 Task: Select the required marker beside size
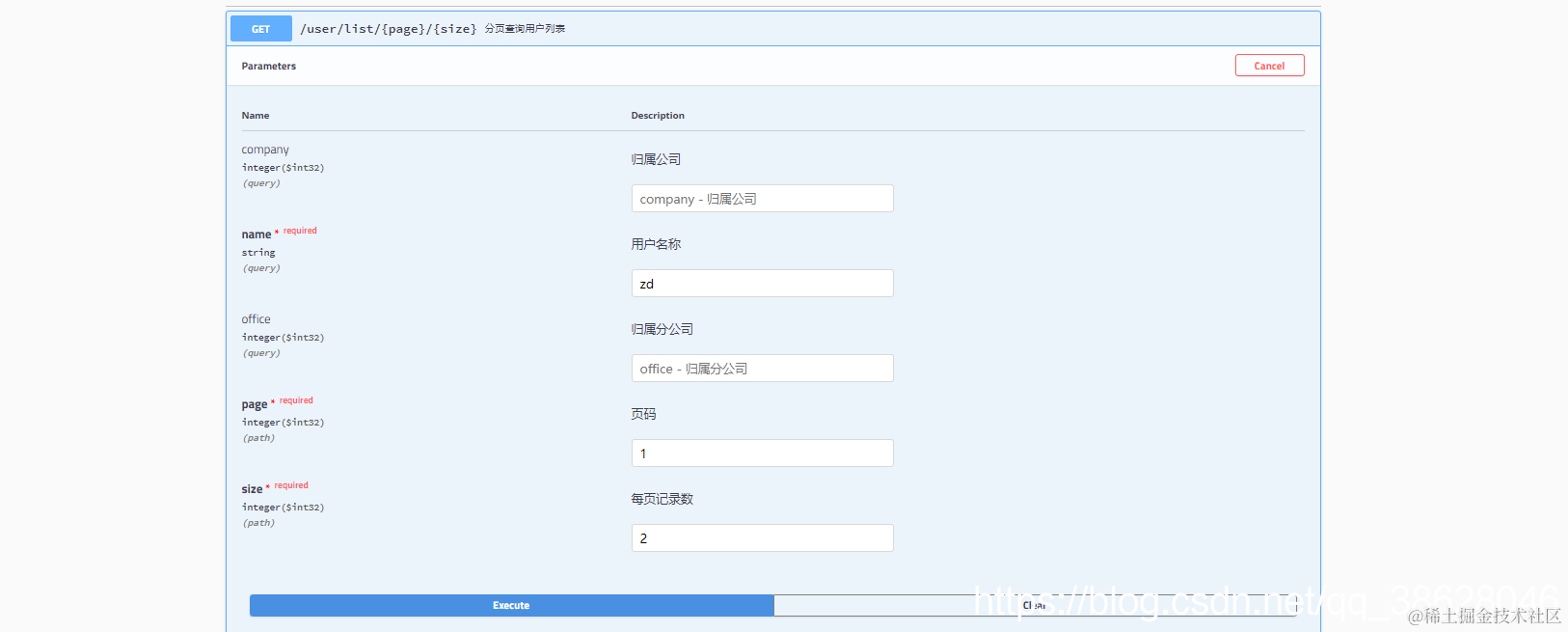click(291, 485)
